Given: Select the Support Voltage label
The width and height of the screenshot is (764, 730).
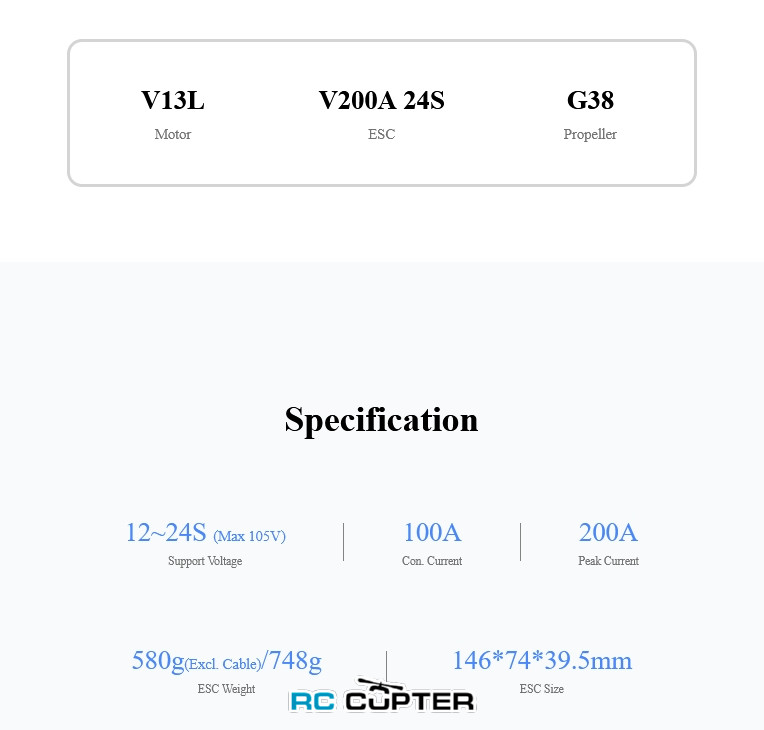Looking at the screenshot, I should (x=205, y=561).
